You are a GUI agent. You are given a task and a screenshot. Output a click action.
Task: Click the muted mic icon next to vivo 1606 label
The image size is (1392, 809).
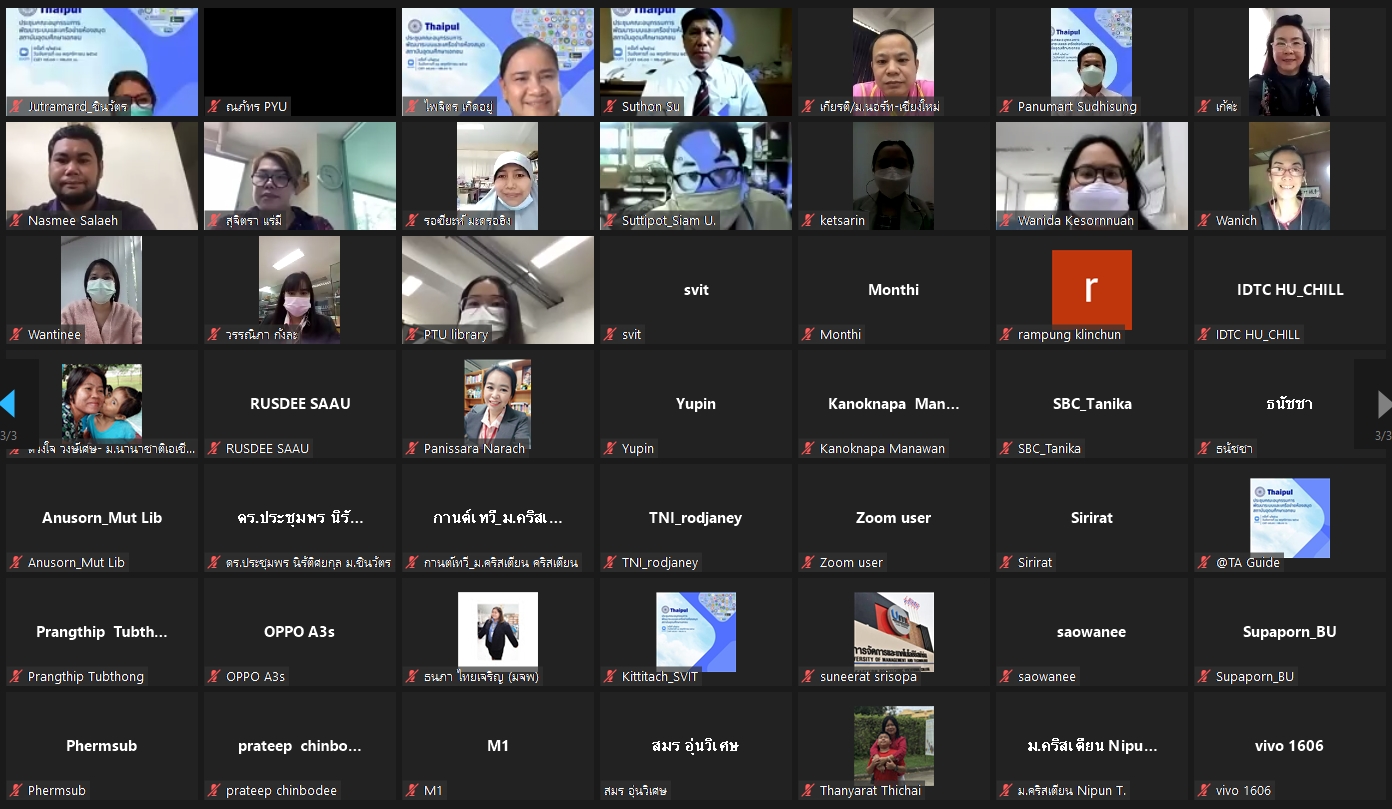tap(1204, 790)
